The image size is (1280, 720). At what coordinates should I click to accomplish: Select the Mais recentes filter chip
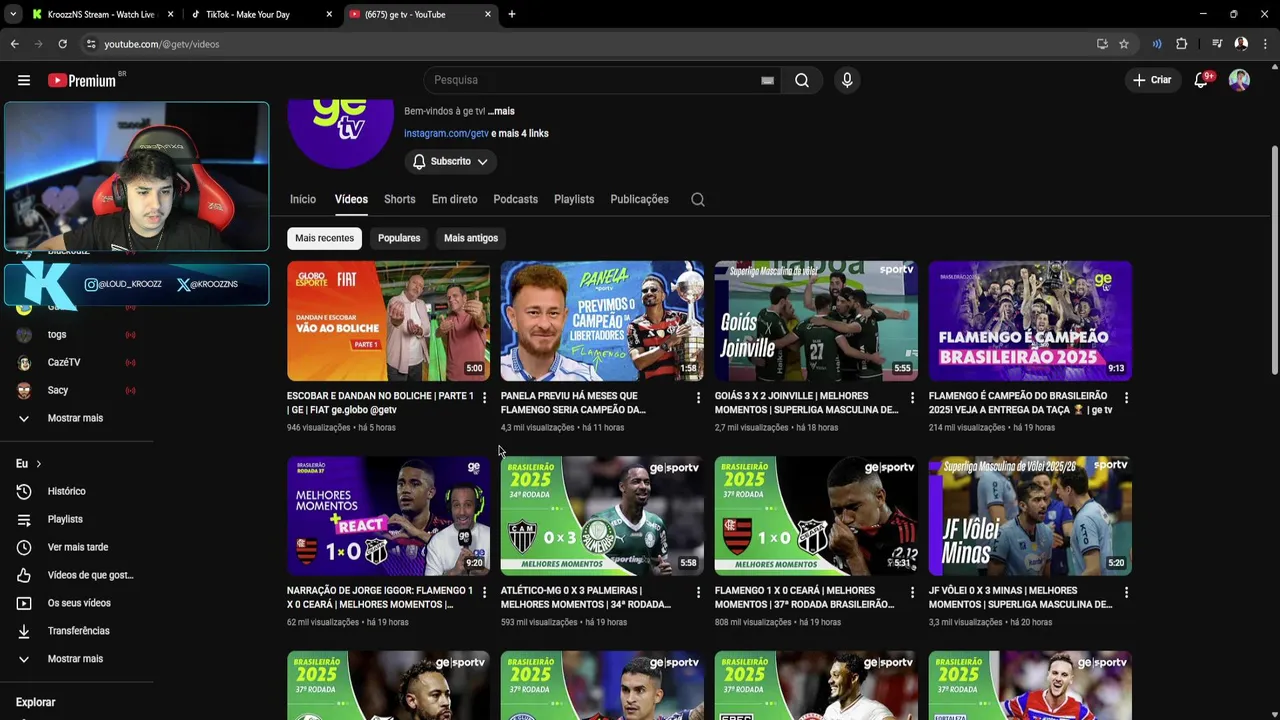(x=324, y=238)
